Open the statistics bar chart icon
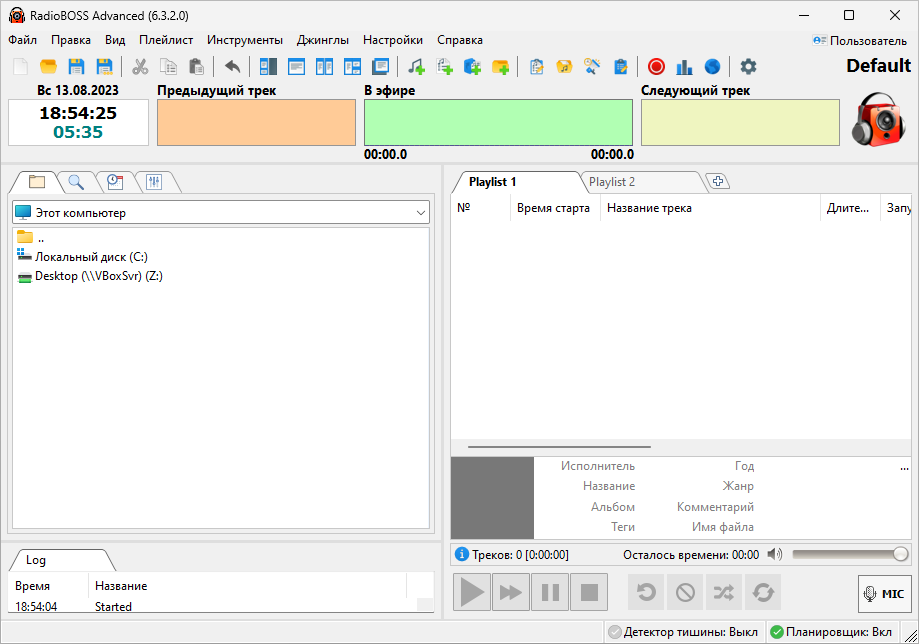 coord(684,66)
